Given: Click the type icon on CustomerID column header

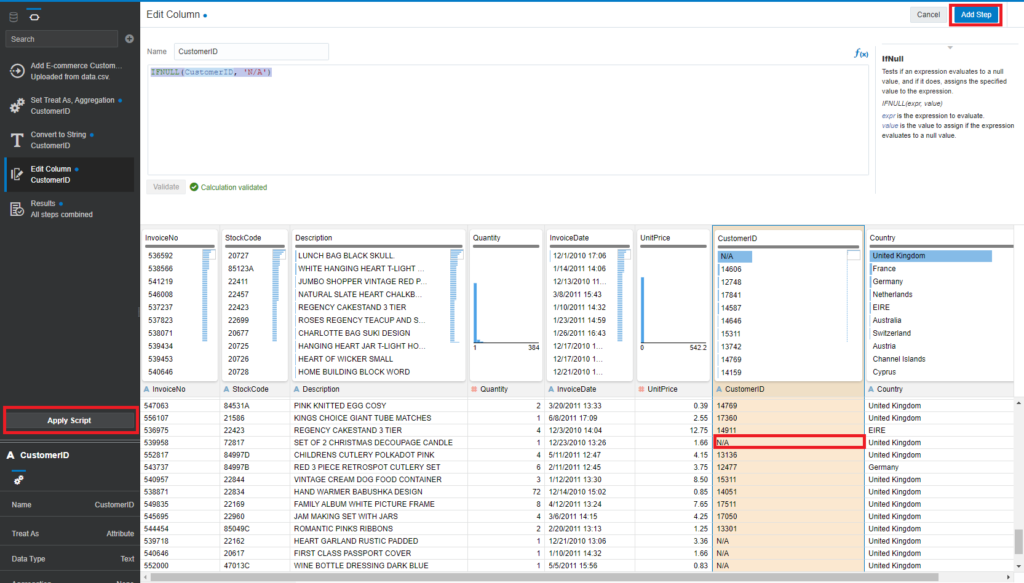Looking at the screenshot, I should pos(719,389).
